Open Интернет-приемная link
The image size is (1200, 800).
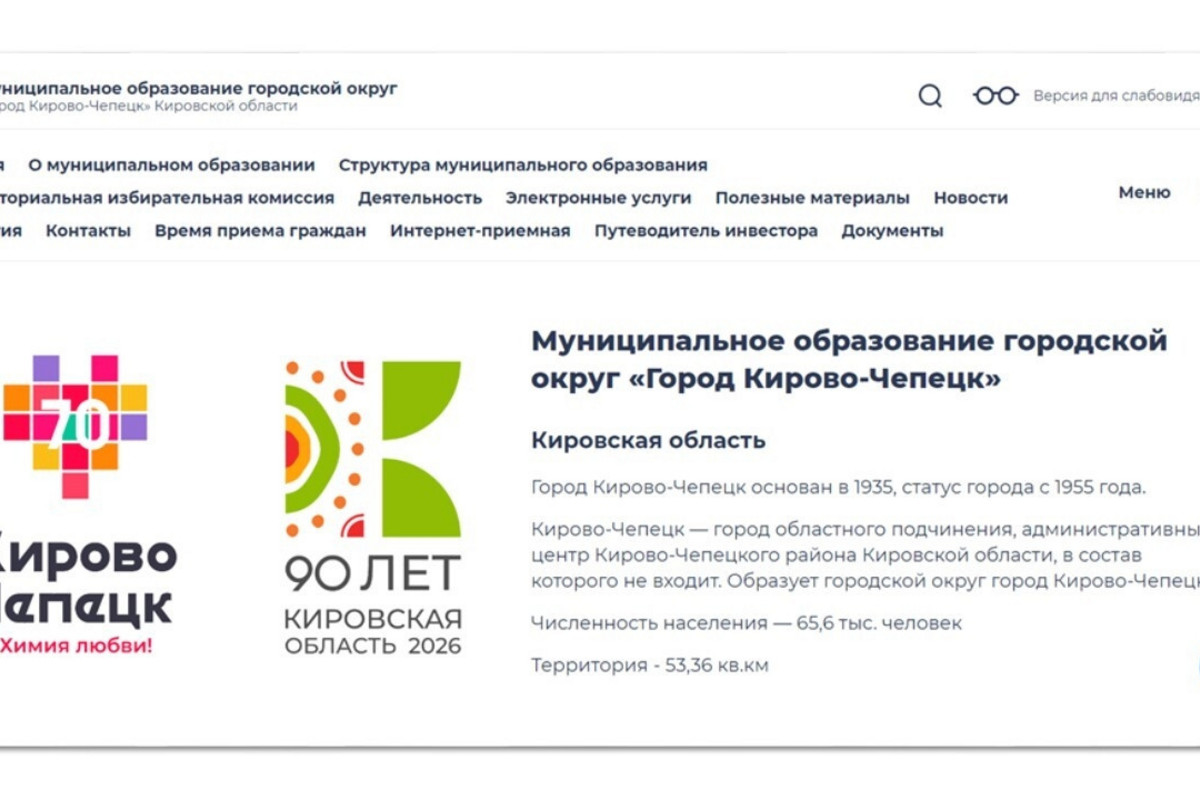point(480,231)
